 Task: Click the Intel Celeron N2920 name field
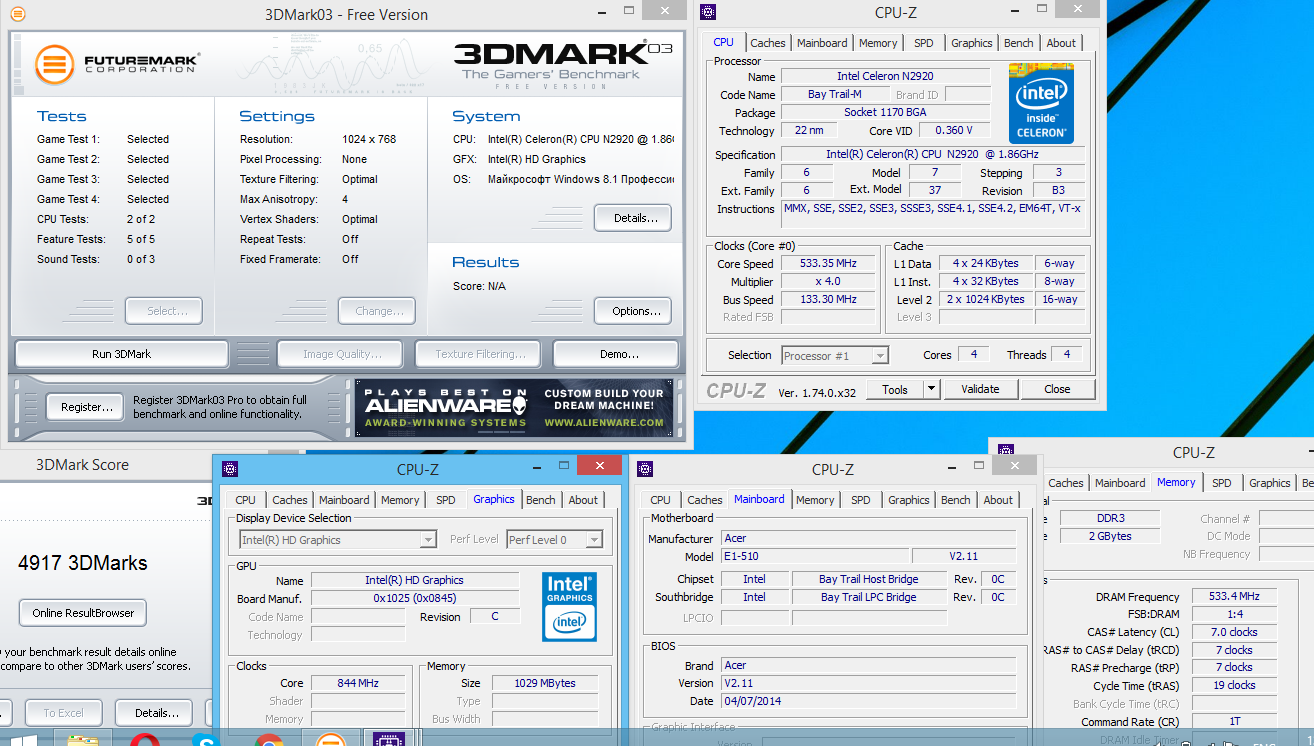885,76
